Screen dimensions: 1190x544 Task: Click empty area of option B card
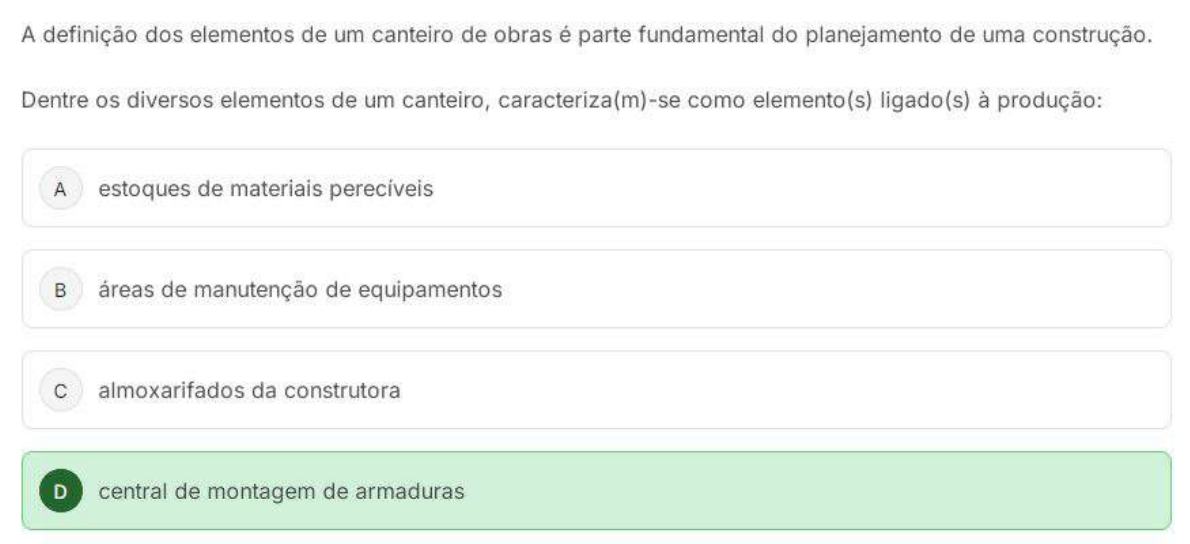[800, 290]
